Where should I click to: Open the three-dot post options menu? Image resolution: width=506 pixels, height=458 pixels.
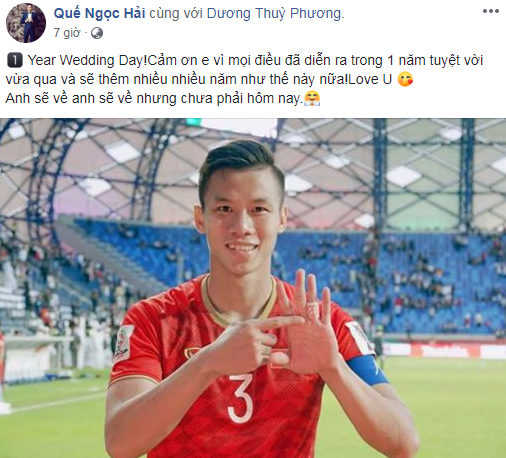(x=491, y=11)
